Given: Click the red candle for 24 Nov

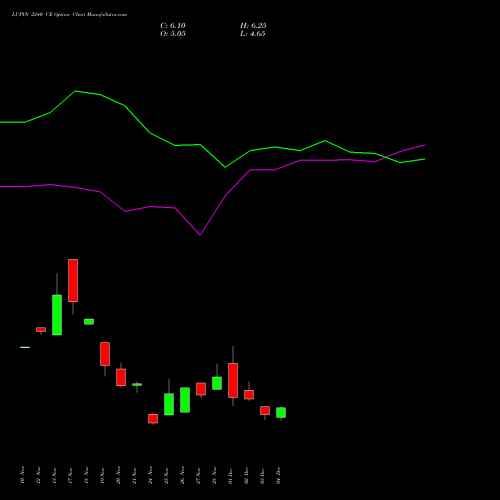Looking at the screenshot, I should [153, 419].
